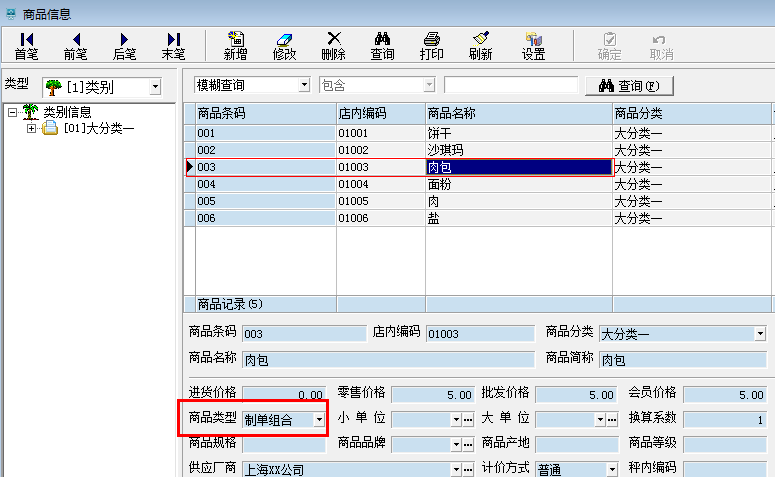The height and width of the screenshot is (477, 775).
Task: Select the 面粉 product row
Action: pyautogui.click(x=478, y=184)
